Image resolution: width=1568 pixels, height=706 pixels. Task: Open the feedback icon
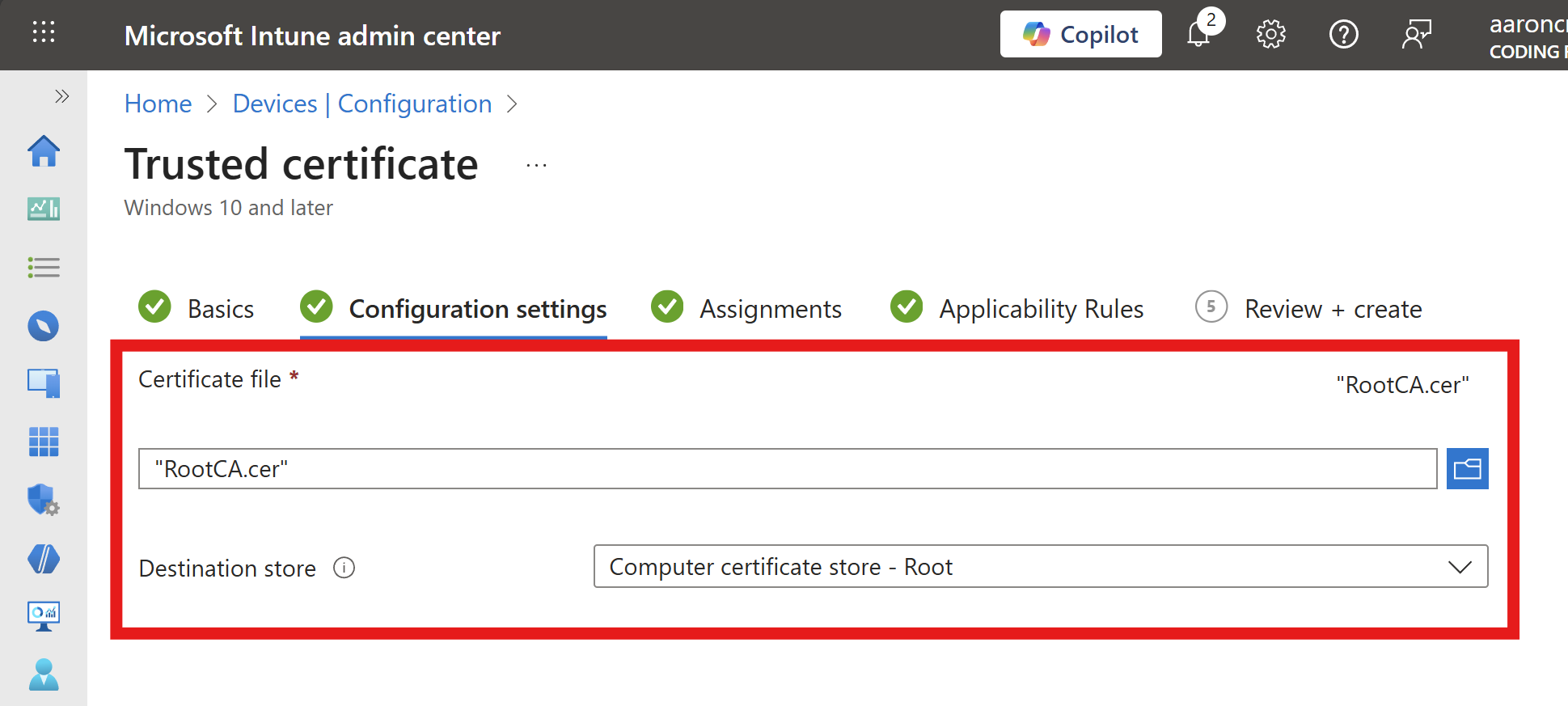point(1417,34)
